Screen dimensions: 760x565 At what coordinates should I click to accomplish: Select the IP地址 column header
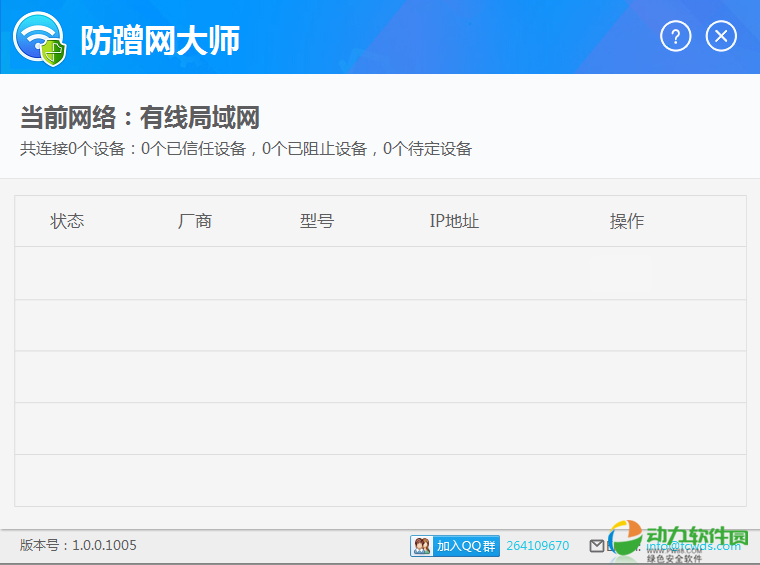click(x=454, y=221)
